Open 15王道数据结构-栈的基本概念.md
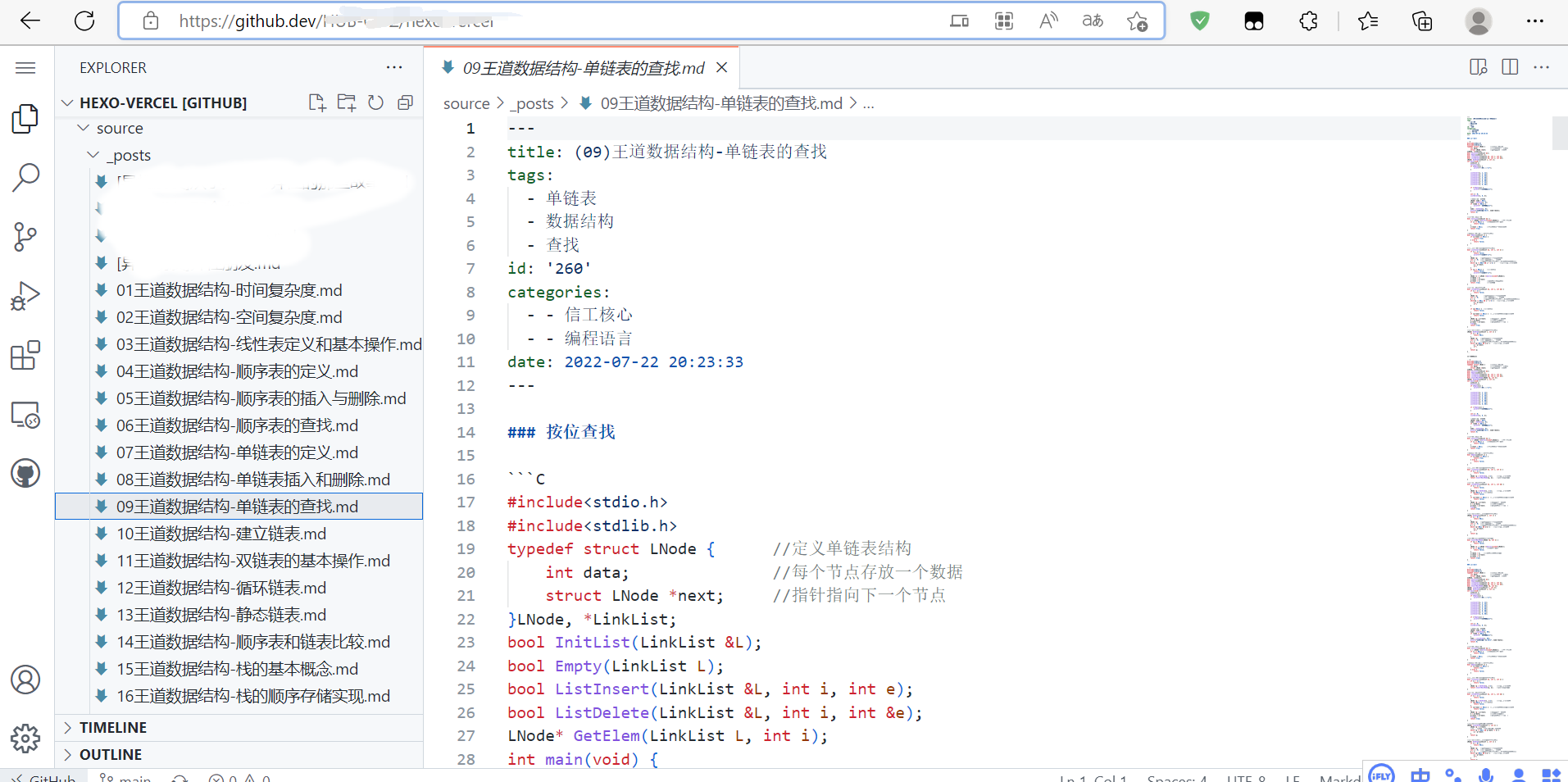Screen dimensions: 1568x782 pyautogui.click(x=237, y=669)
